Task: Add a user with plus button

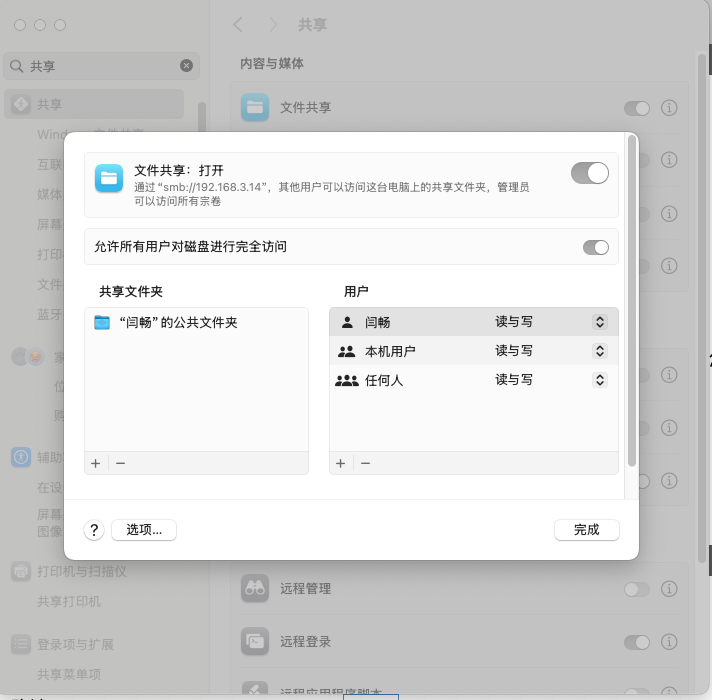Action: (340, 463)
